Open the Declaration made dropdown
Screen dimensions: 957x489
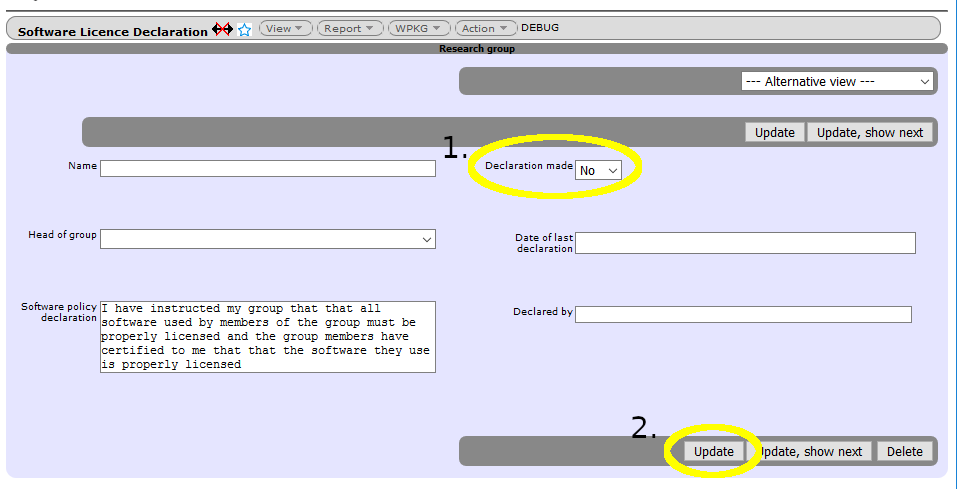598,170
